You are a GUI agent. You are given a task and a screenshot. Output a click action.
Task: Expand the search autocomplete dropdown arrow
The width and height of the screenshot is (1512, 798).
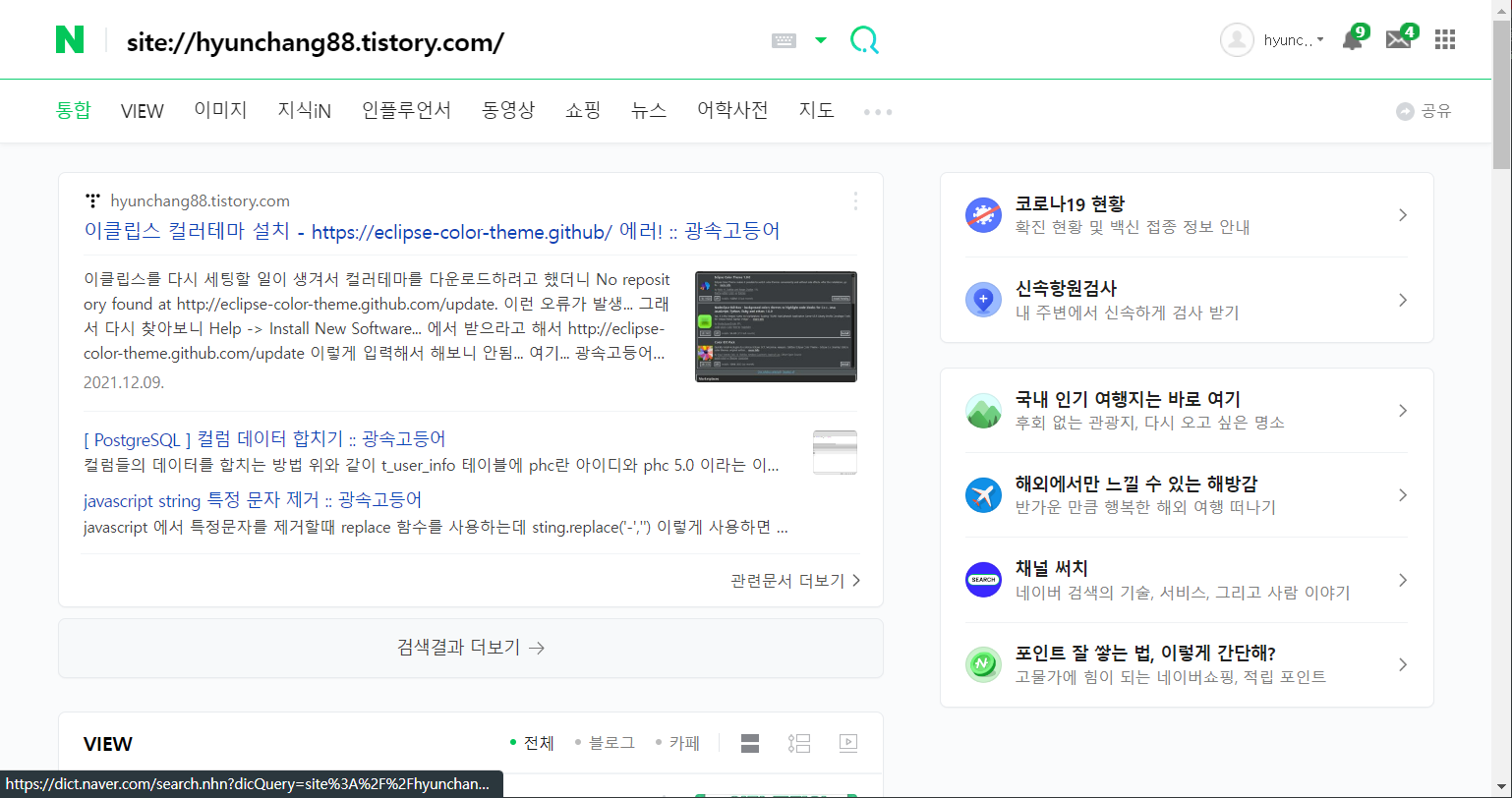pos(821,40)
